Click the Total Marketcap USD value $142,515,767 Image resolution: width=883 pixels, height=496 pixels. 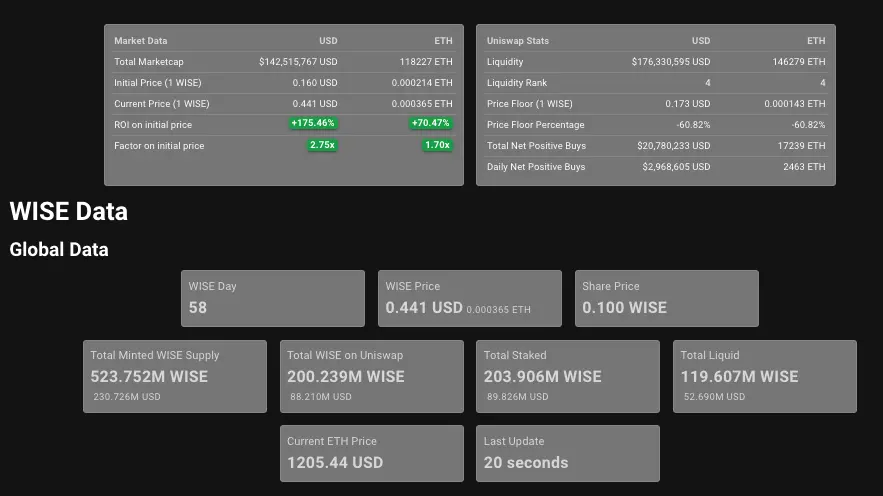[x=298, y=62]
